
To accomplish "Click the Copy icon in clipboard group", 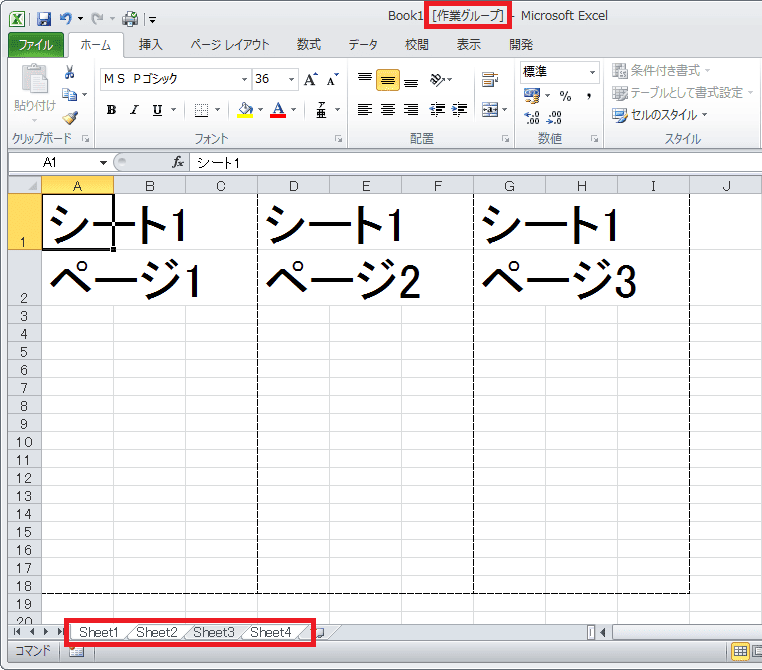I will tap(69, 94).
